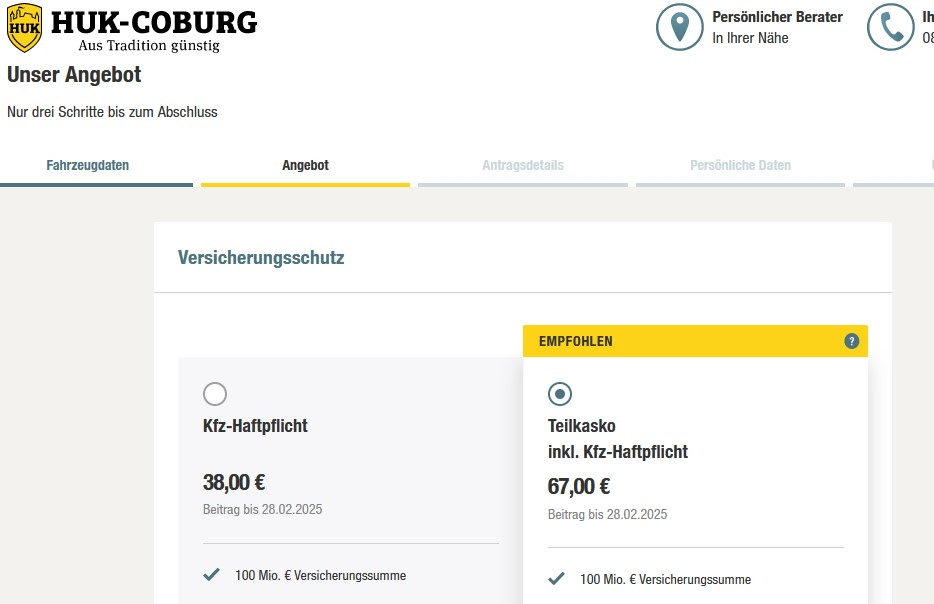Switch to the Antragsdetails step

coord(523,165)
